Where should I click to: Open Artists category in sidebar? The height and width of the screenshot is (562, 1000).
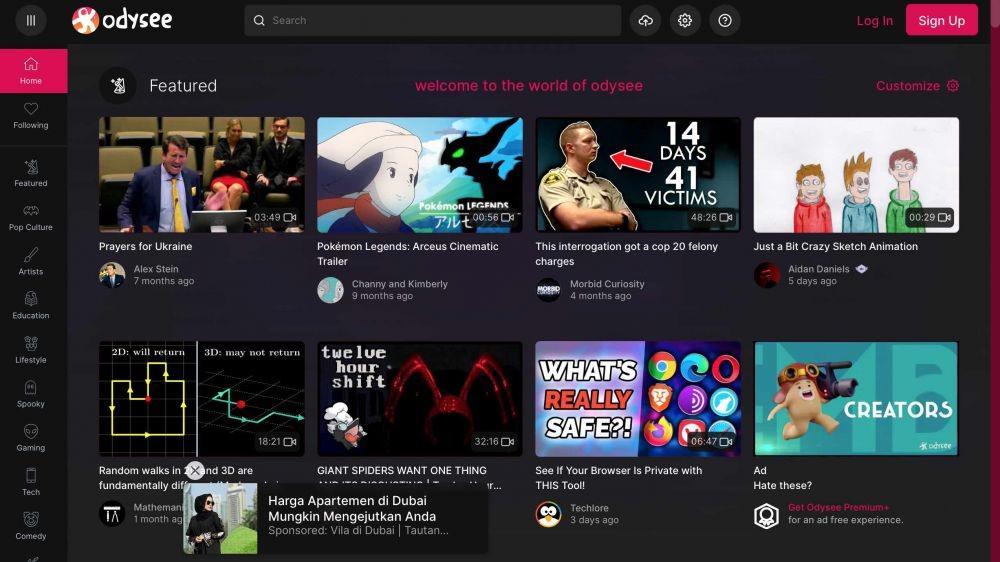[x=31, y=262]
